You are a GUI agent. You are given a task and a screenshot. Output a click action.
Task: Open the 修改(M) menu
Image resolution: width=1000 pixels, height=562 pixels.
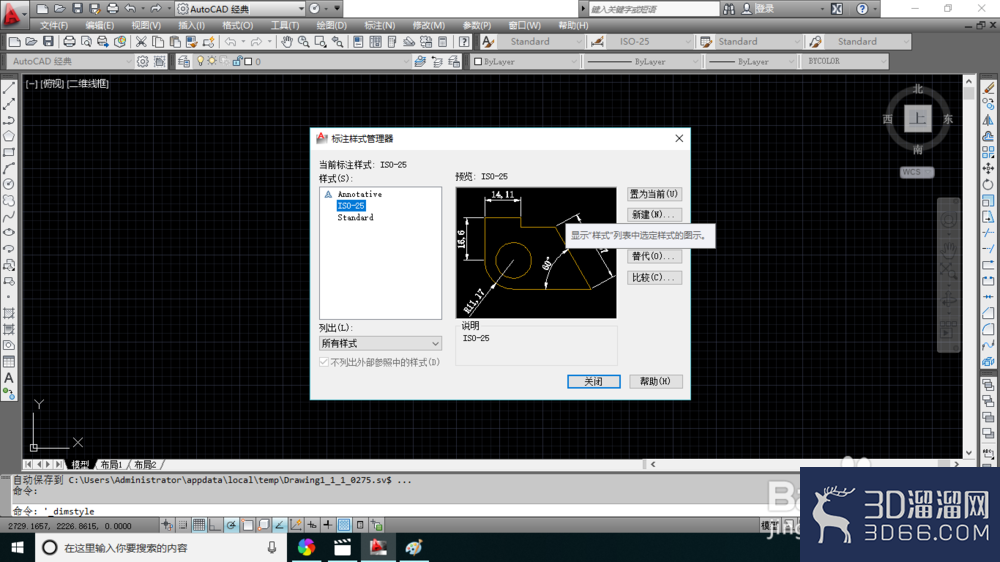(x=429, y=26)
